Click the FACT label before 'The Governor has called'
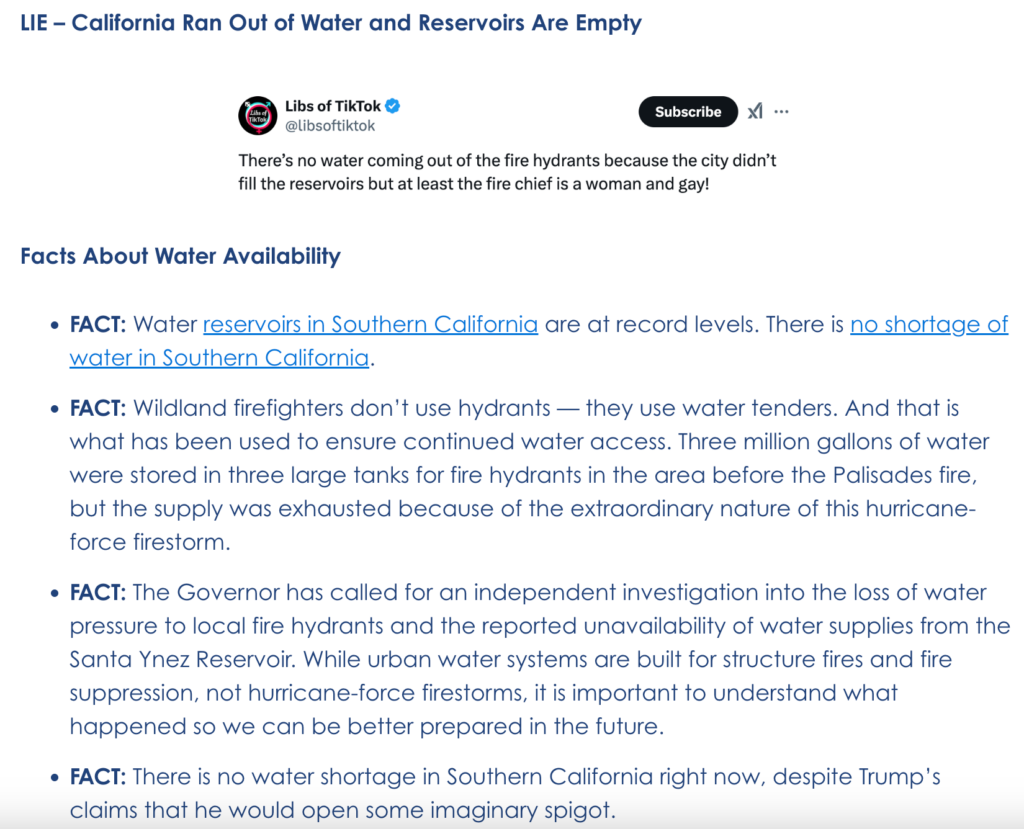Image resolution: width=1024 pixels, height=829 pixels. [98, 592]
